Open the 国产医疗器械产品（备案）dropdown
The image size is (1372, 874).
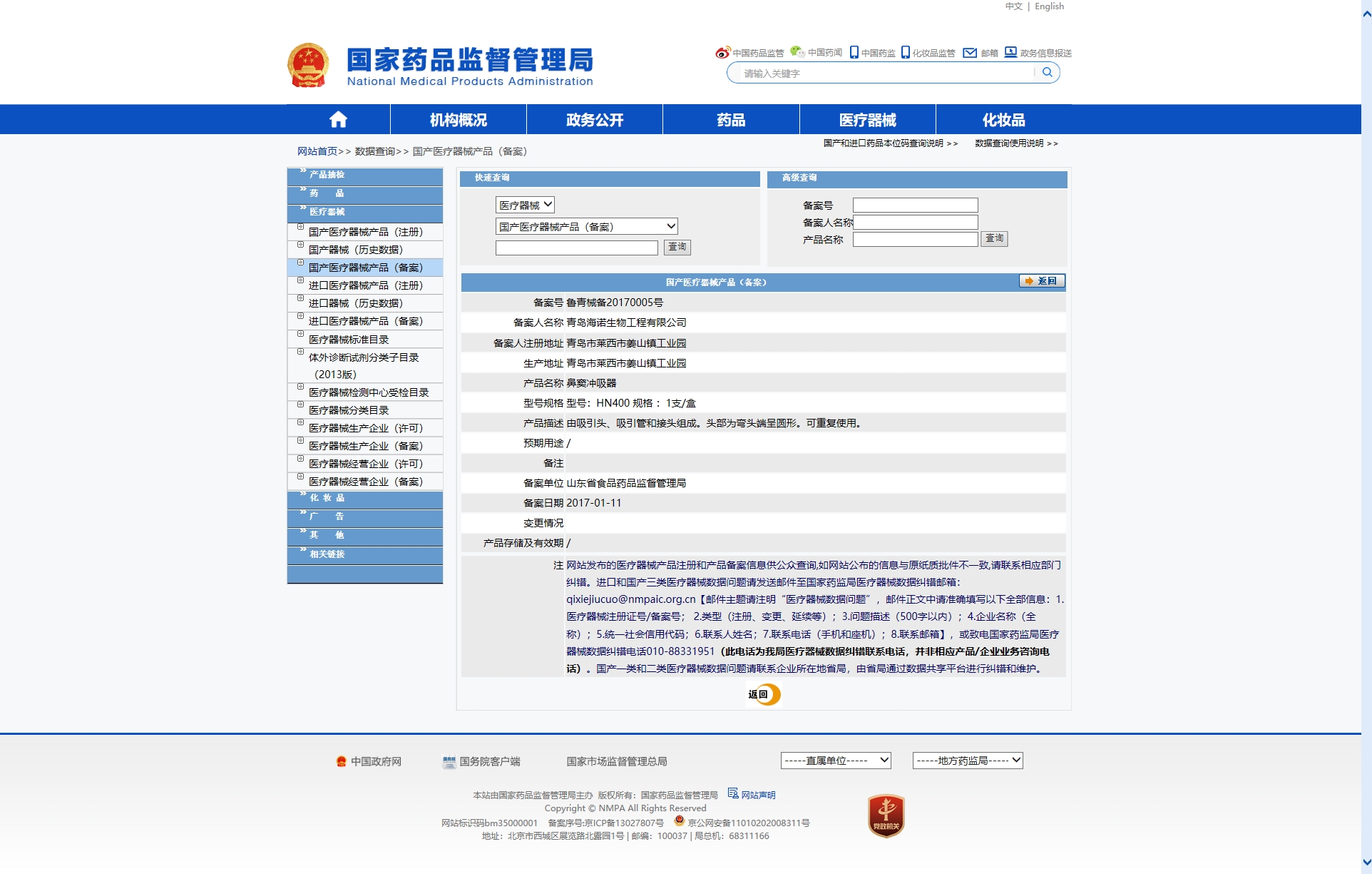[586, 226]
